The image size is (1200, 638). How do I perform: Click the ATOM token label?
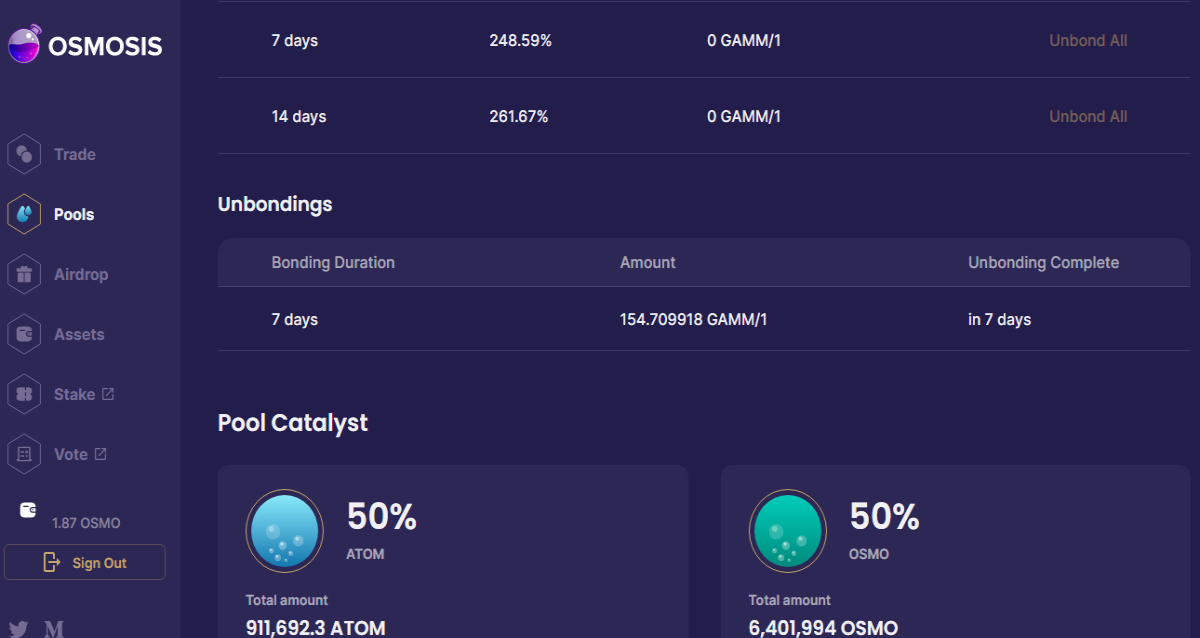click(366, 554)
